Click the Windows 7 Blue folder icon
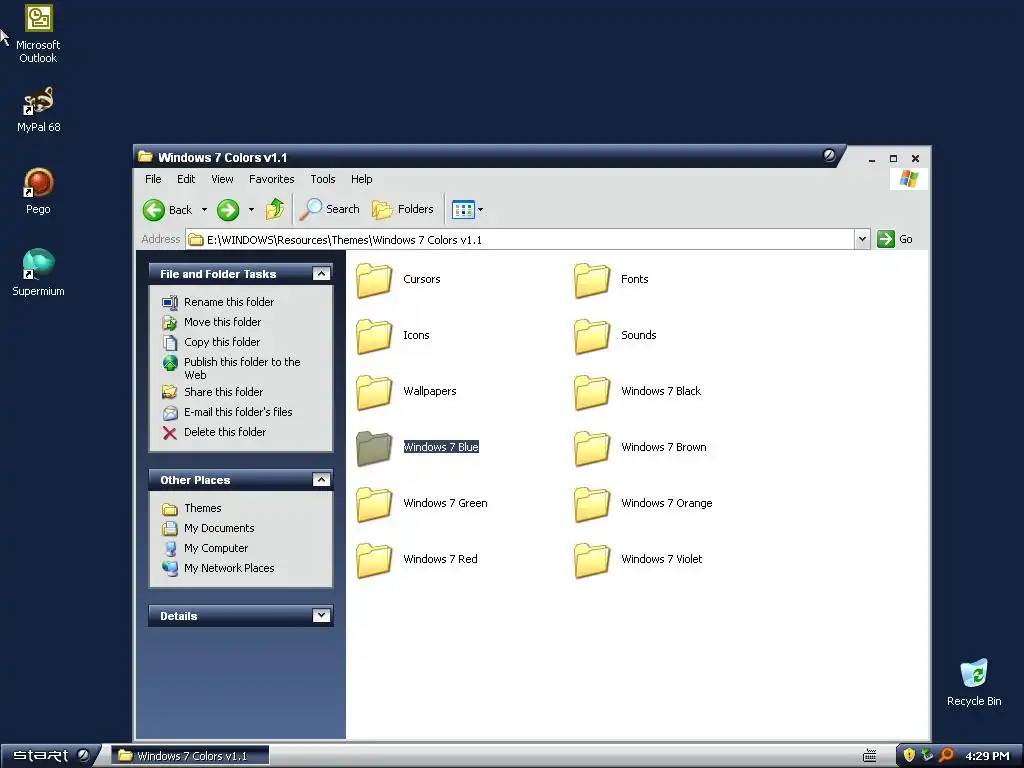The height and width of the screenshot is (768, 1024). coord(374,448)
